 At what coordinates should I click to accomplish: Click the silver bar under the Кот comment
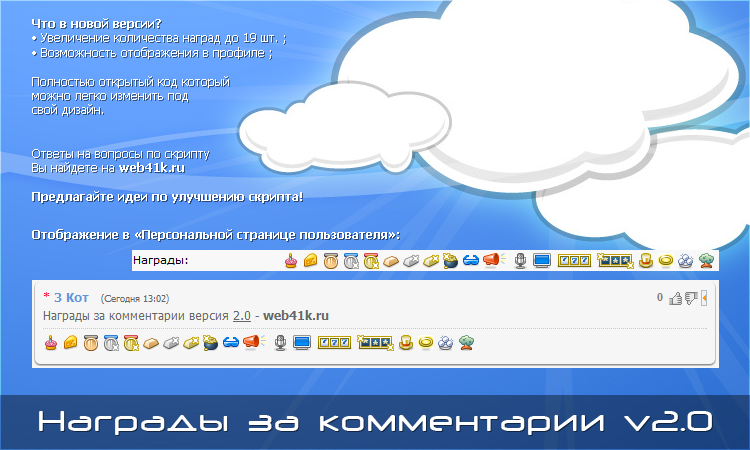click(171, 343)
